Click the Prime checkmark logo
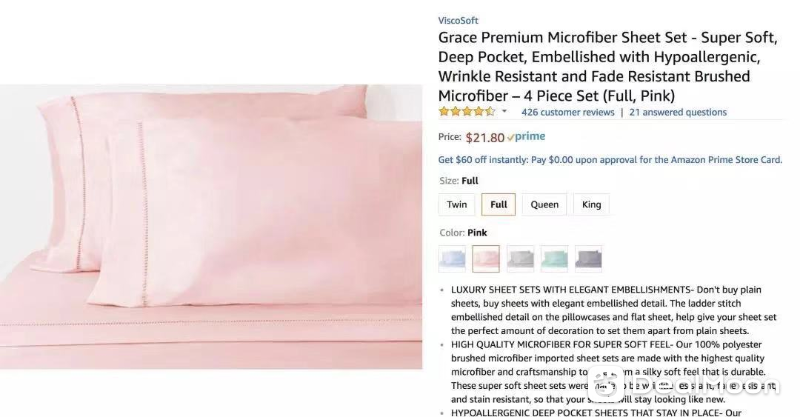The width and height of the screenshot is (800, 417). tap(526, 136)
